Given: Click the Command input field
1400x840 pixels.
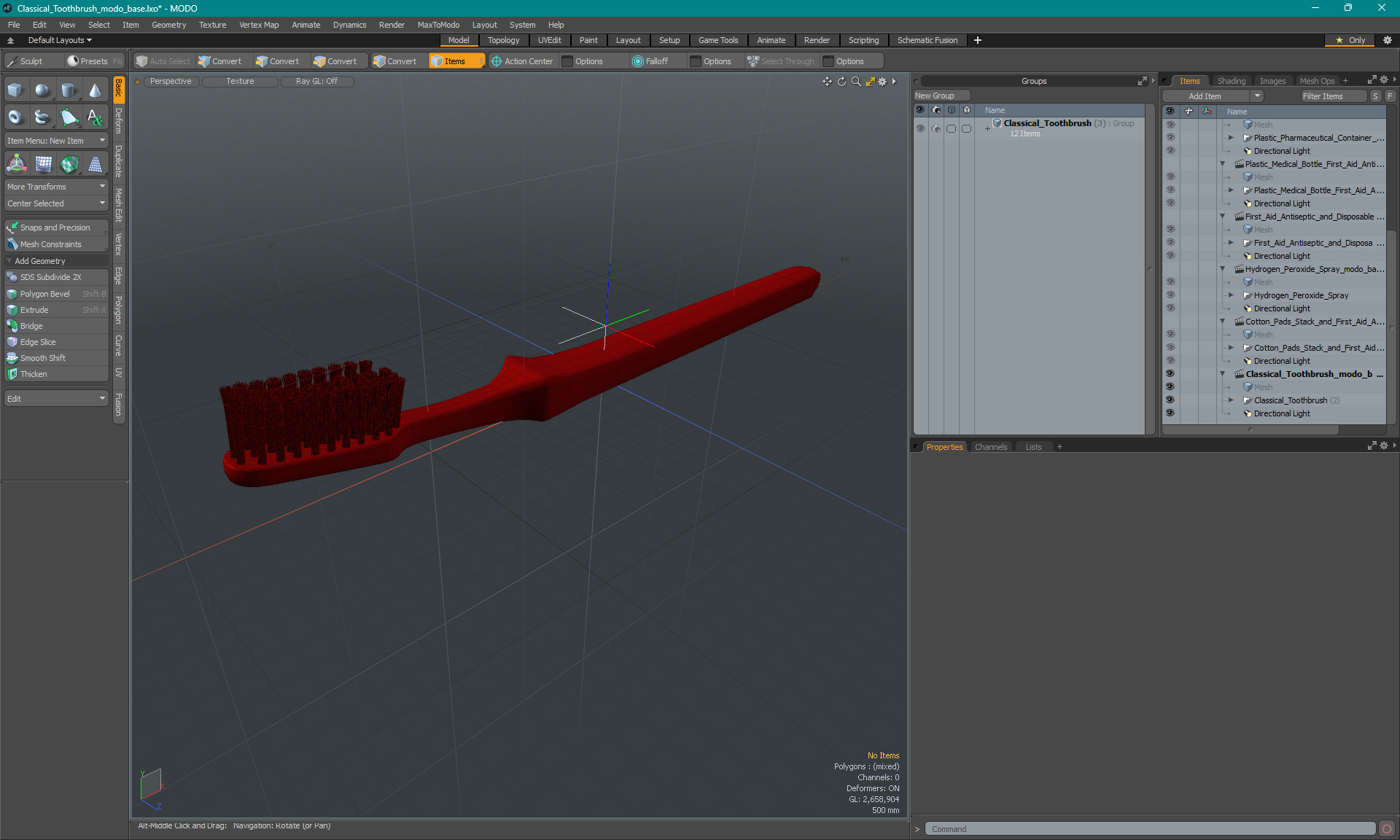Looking at the screenshot, I should point(1151,829).
